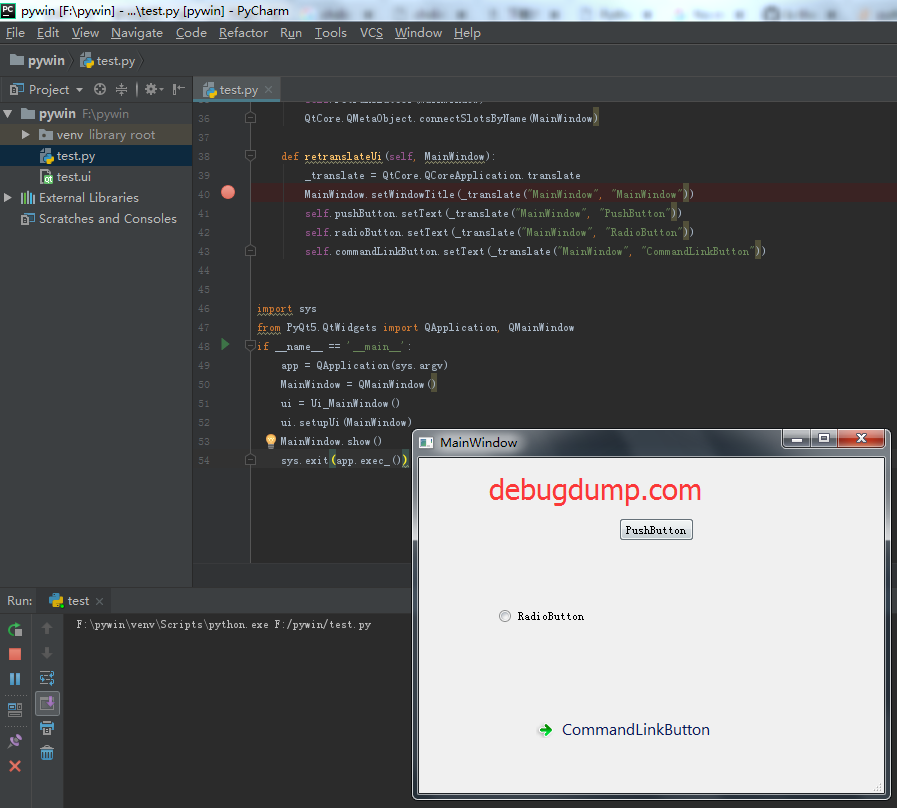This screenshot has width=897, height=808.
Task: Click the PushButton in MainWindow
Action: pyautogui.click(x=656, y=530)
